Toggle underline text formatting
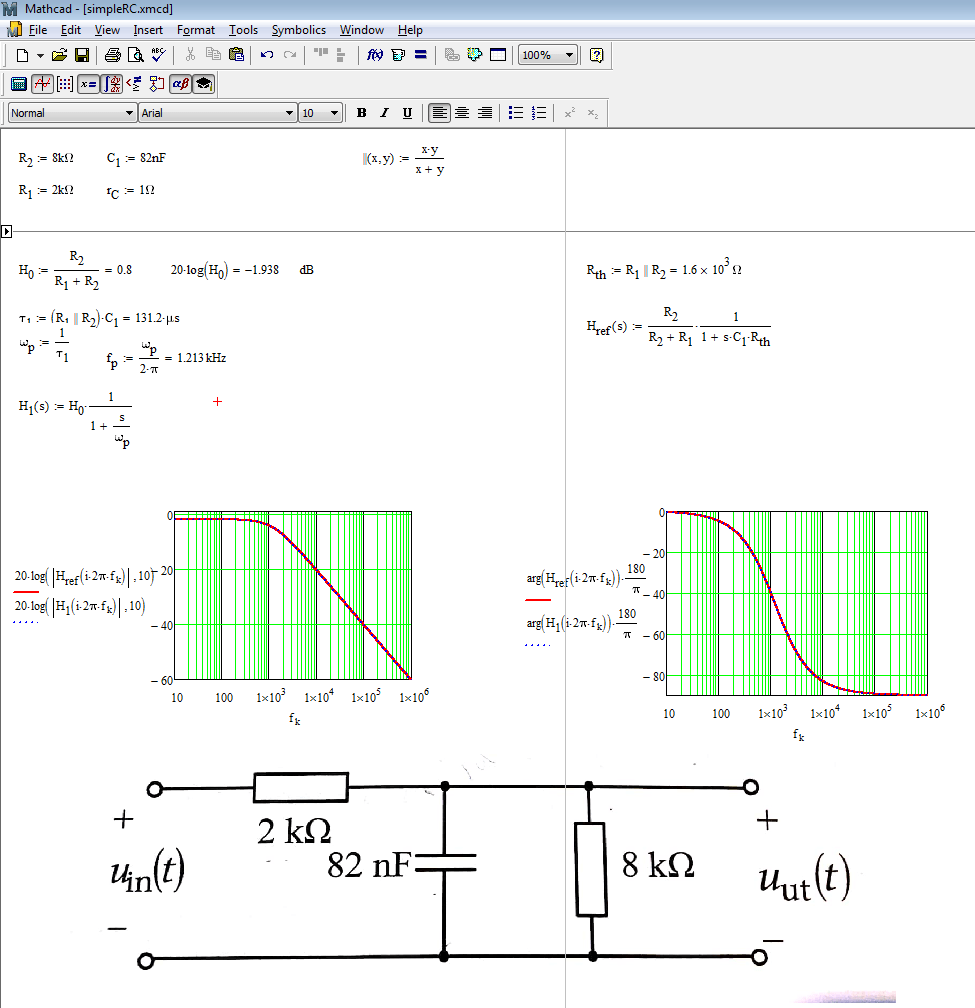Viewport: 975px width, 1008px height. [407, 112]
